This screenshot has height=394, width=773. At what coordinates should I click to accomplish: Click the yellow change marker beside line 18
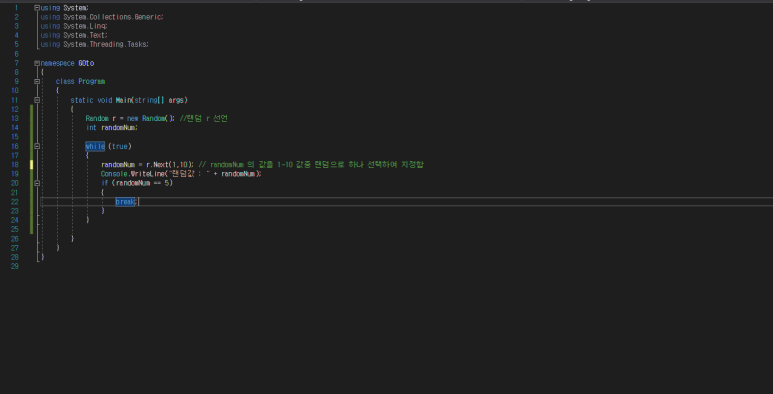coord(32,165)
